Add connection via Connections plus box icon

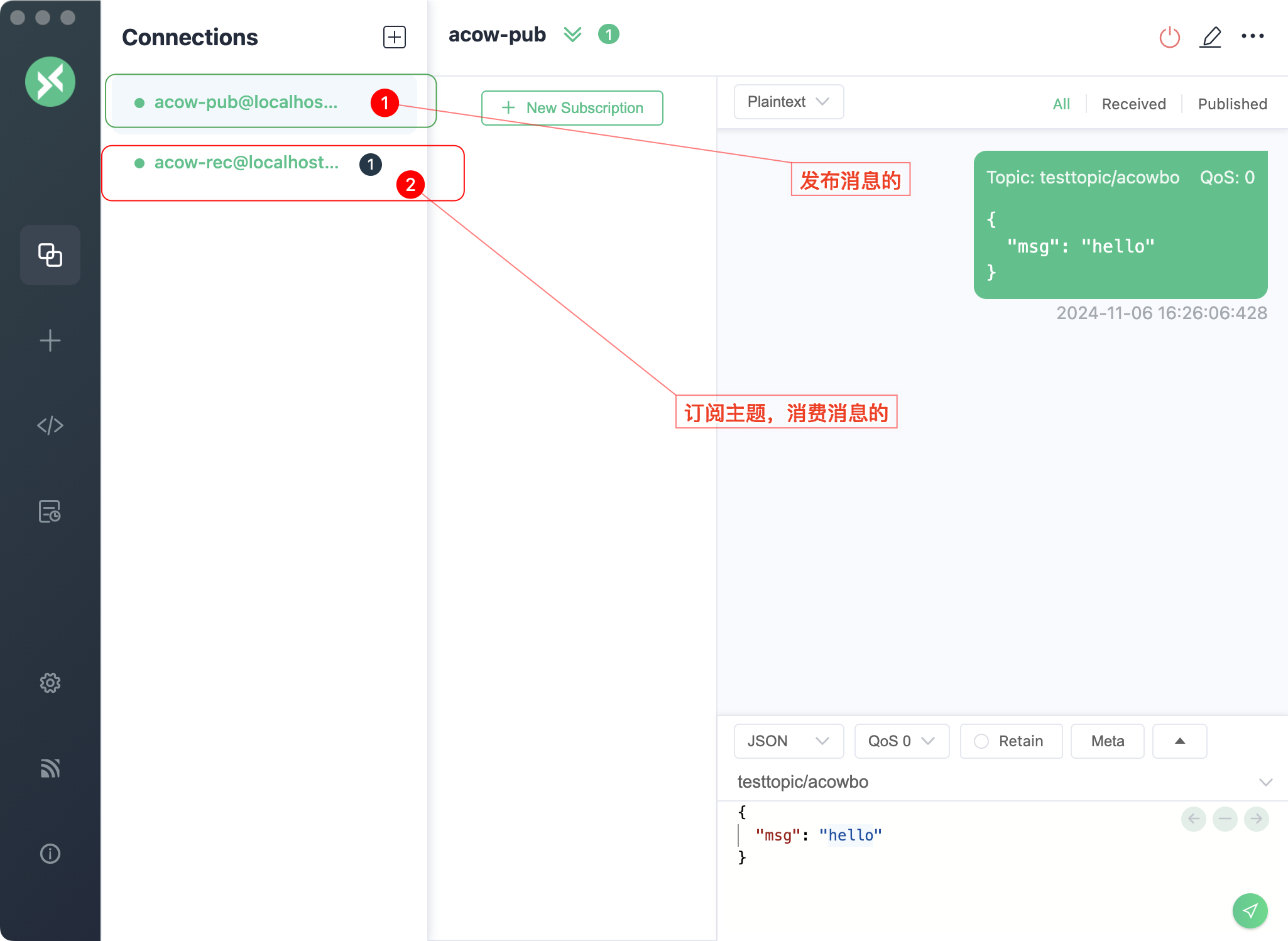coord(394,37)
